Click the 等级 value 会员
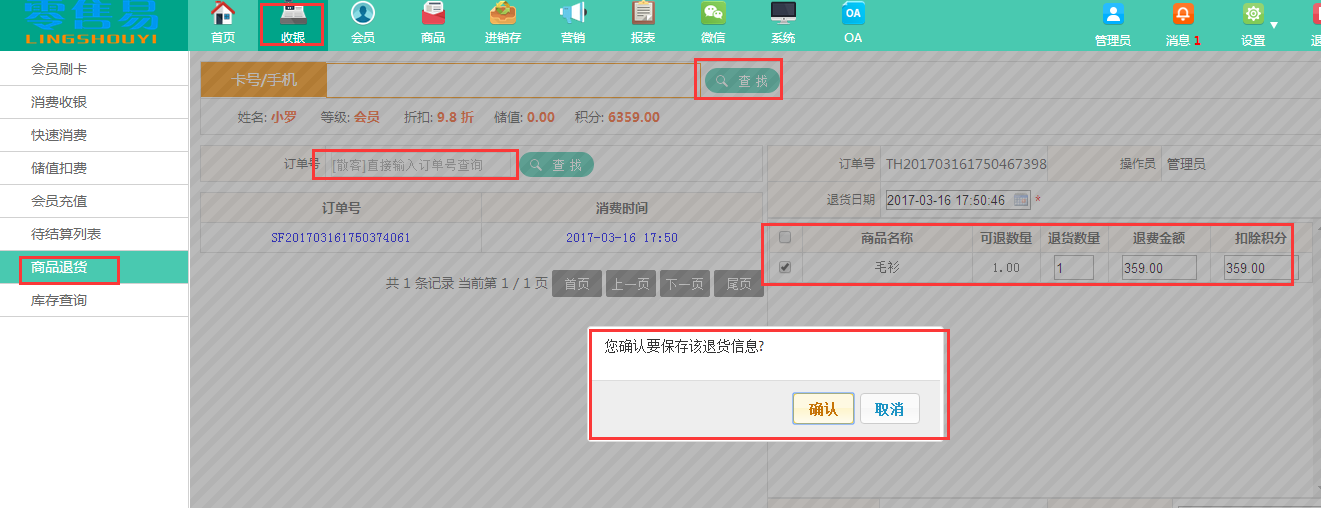This screenshot has height=508, width=1321. pos(367,117)
